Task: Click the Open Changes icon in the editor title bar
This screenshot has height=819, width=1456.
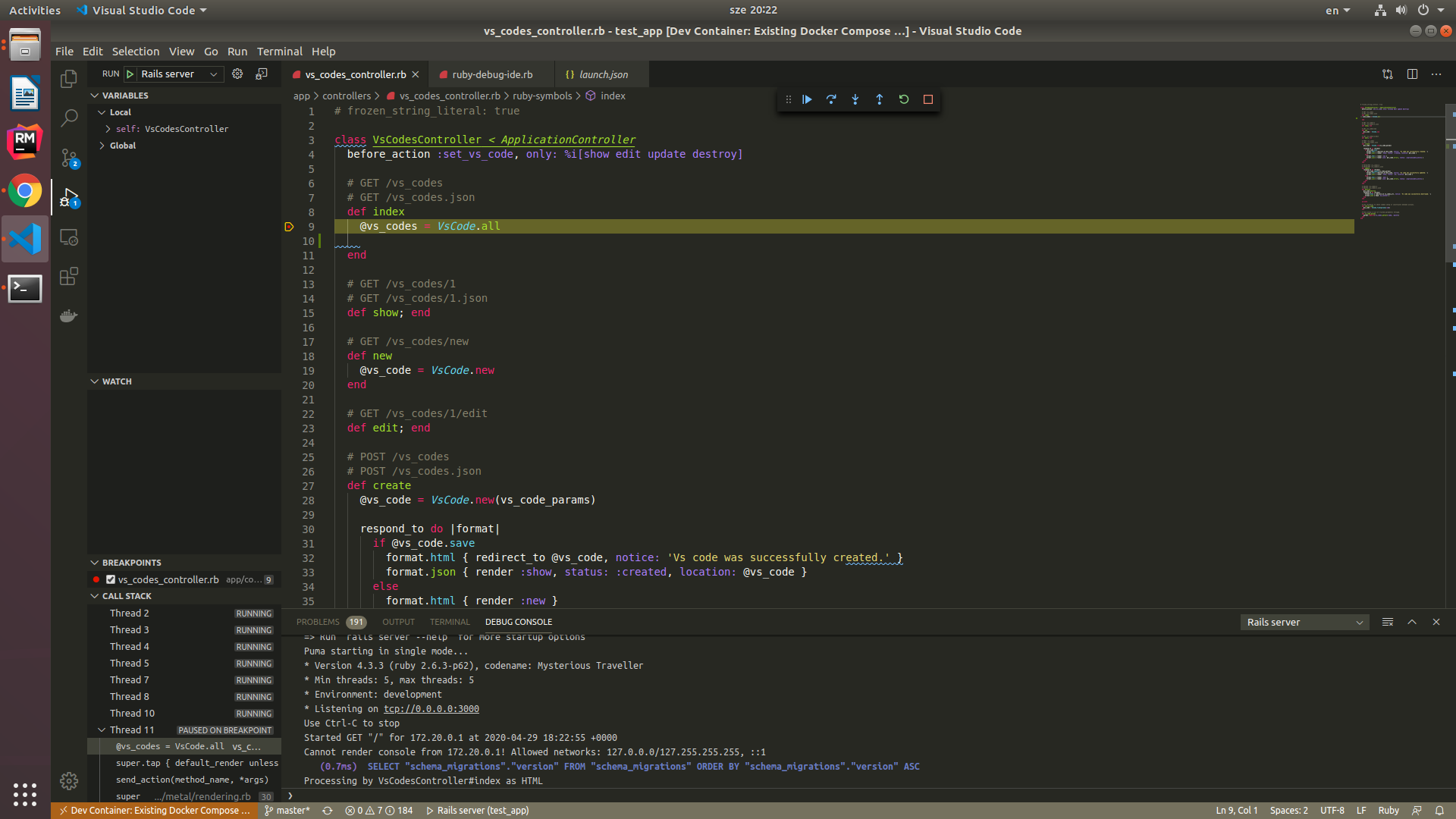Action: [x=1388, y=74]
